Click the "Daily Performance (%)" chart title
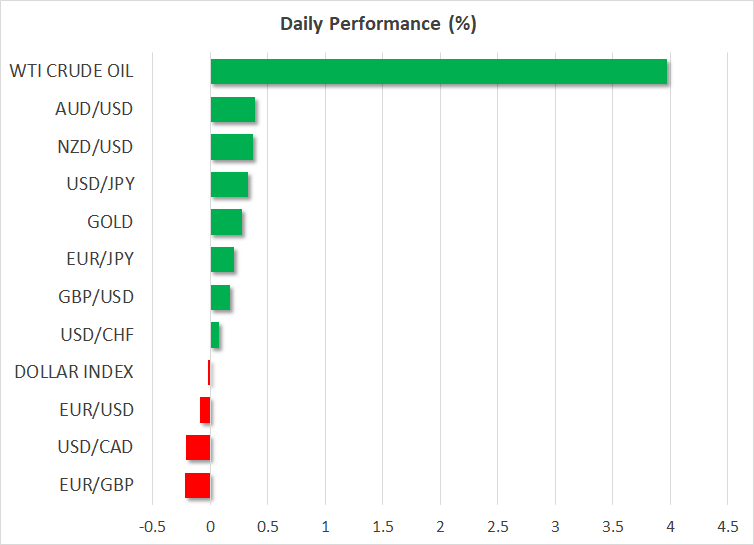The width and height of the screenshot is (754, 545). 376,25
